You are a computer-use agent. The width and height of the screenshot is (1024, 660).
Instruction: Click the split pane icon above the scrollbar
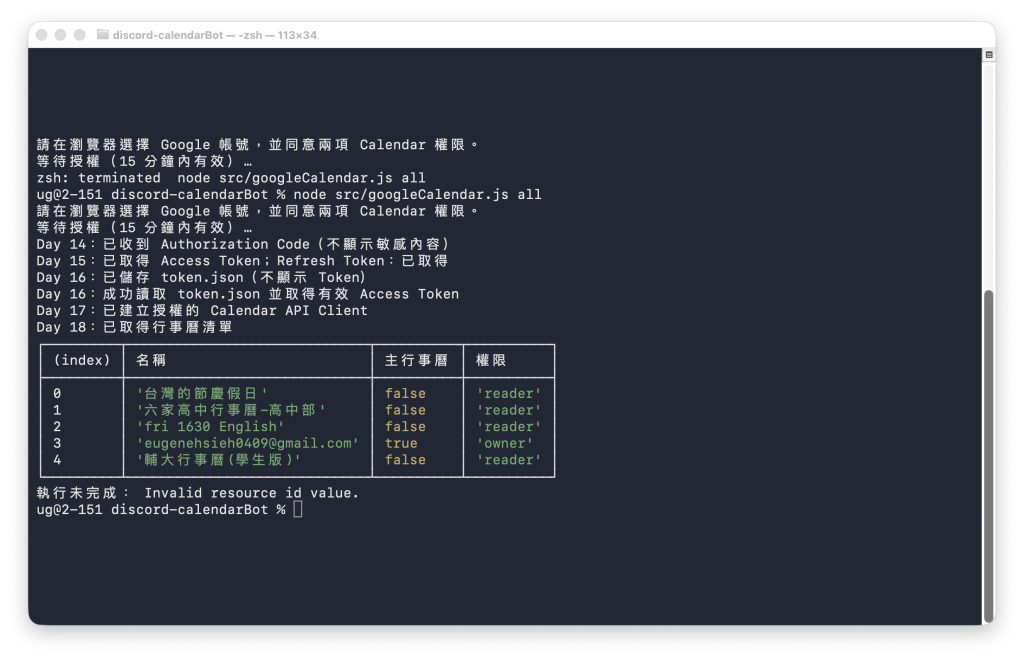pos(989,55)
